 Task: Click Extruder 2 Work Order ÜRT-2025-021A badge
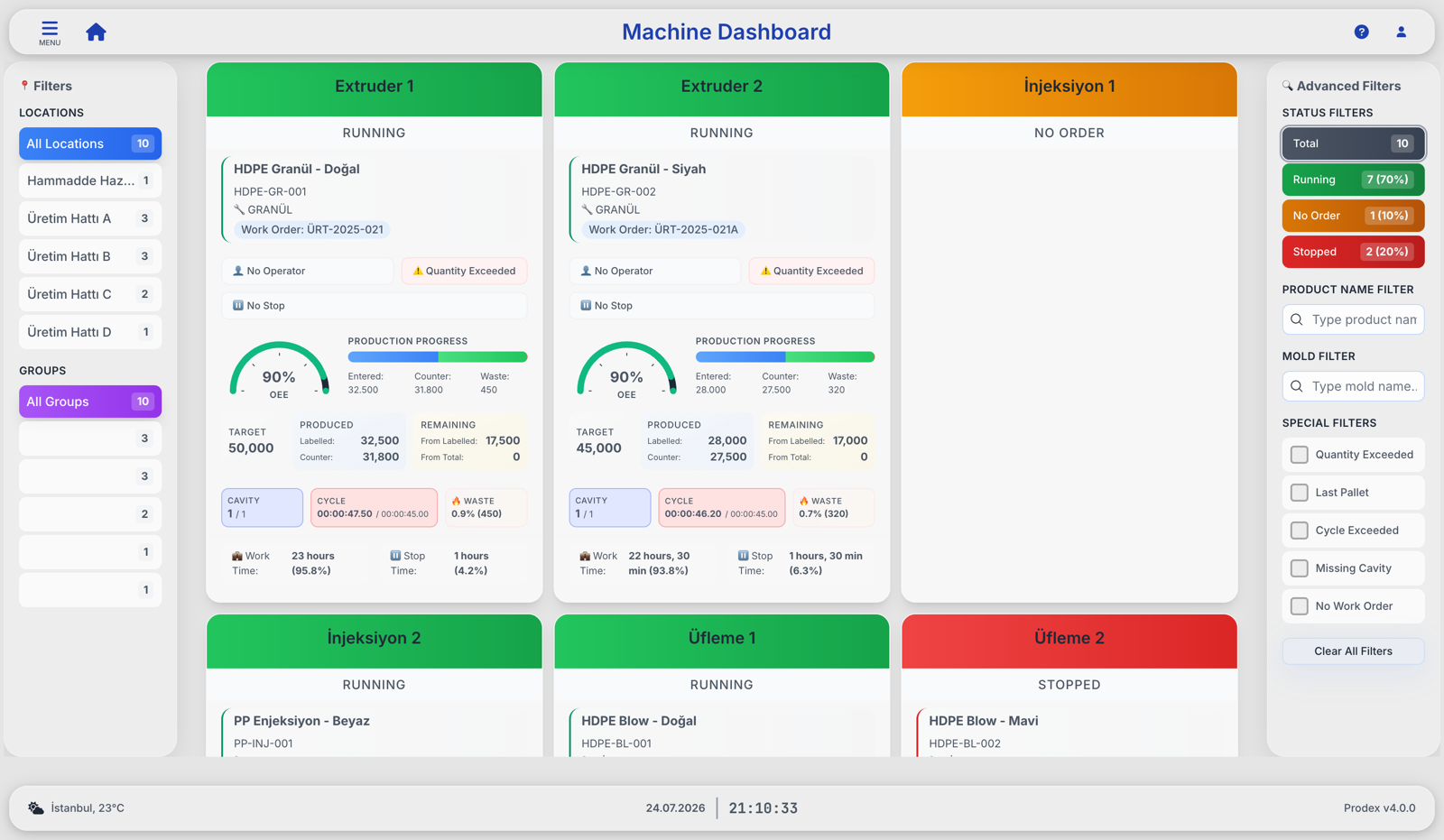[x=663, y=229]
